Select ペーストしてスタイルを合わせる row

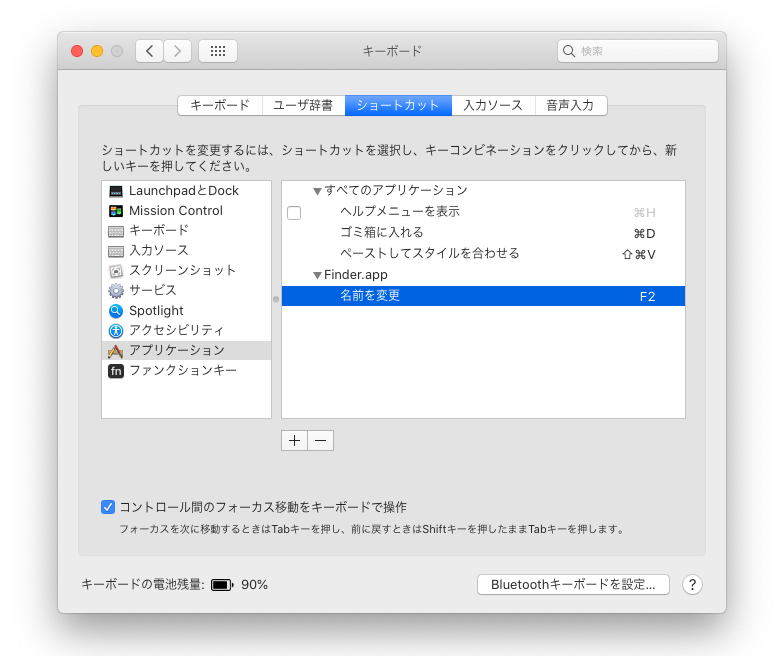tap(484, 254)
